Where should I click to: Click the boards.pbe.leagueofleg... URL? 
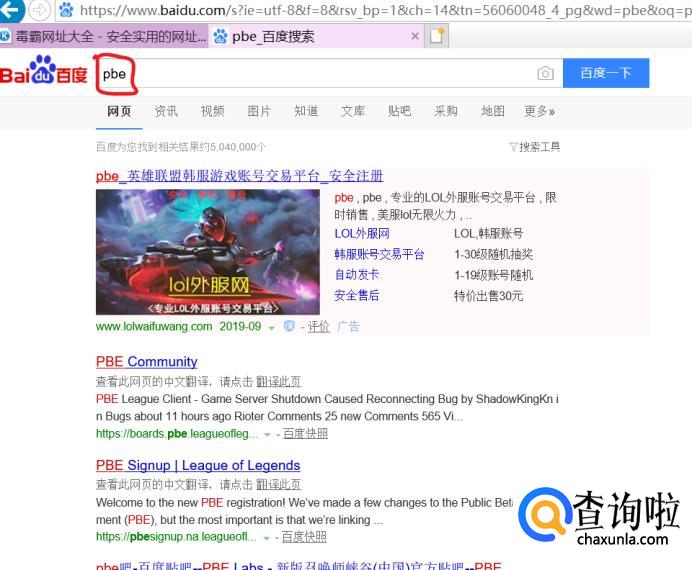pos(177,434)
